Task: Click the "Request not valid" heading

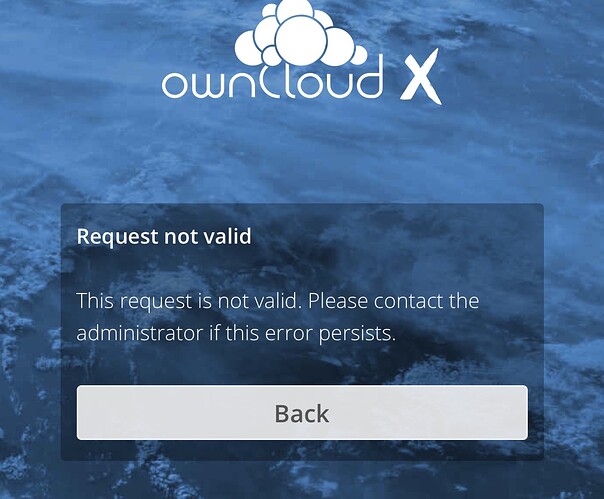Action: 164,236
